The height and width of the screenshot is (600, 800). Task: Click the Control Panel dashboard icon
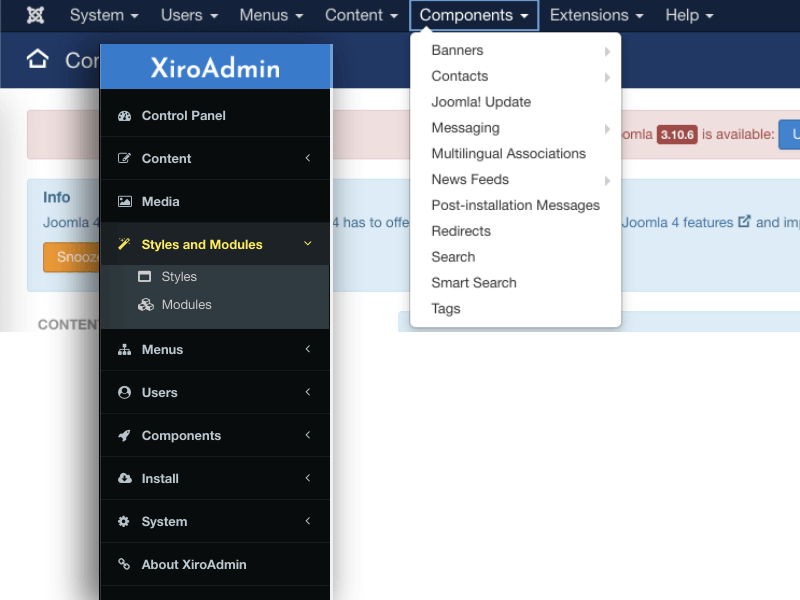coord(124,116)
